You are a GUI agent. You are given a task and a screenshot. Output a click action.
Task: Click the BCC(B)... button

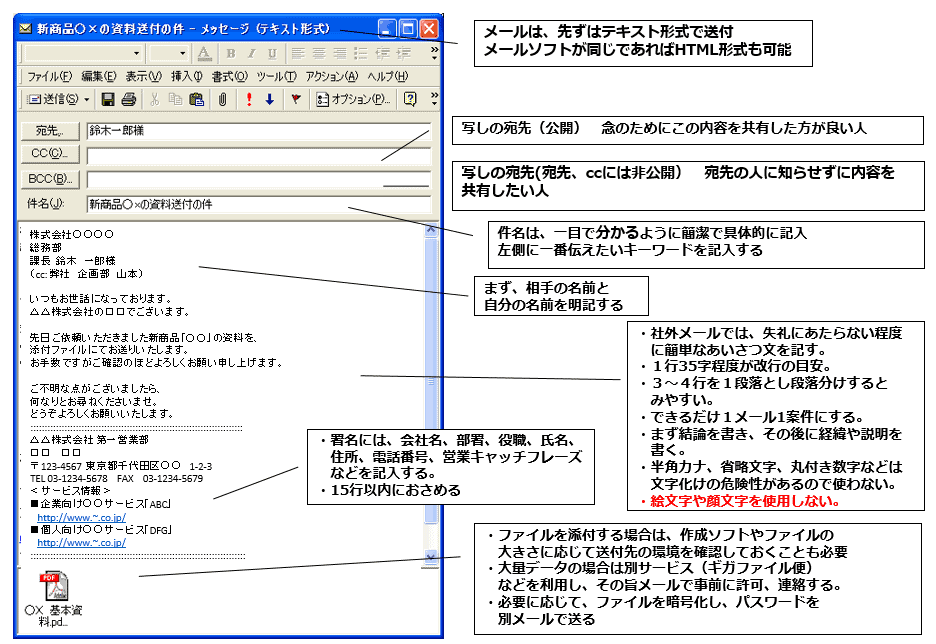coord(49,179)
